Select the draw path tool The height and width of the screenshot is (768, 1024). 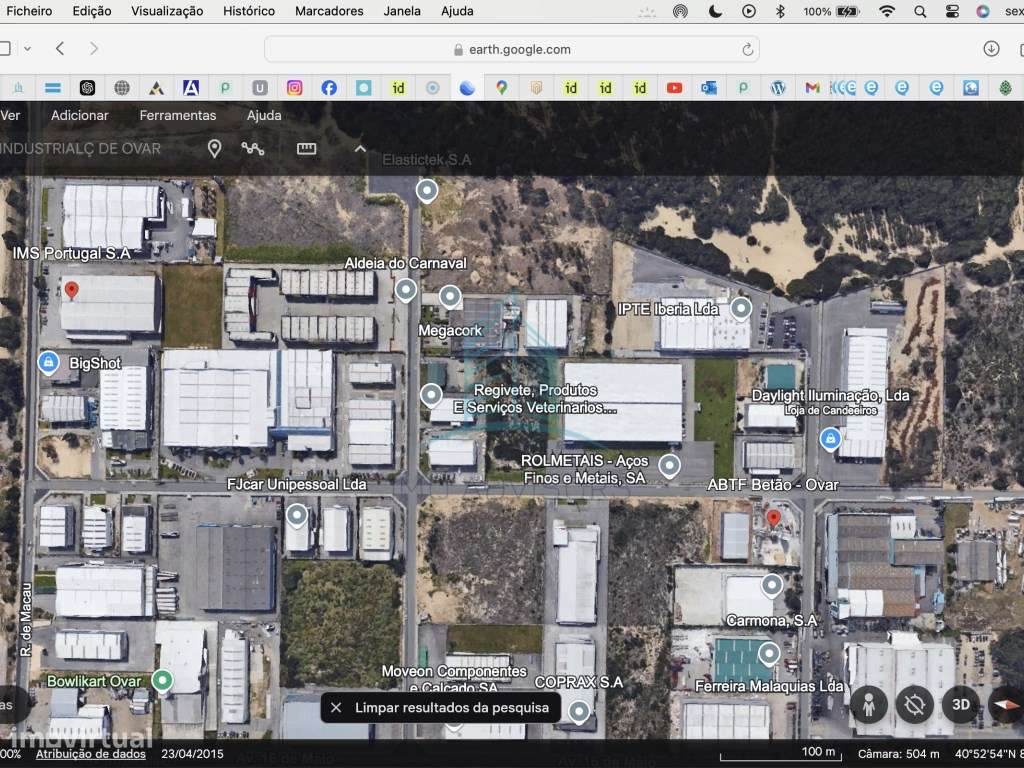pos(253,149)
